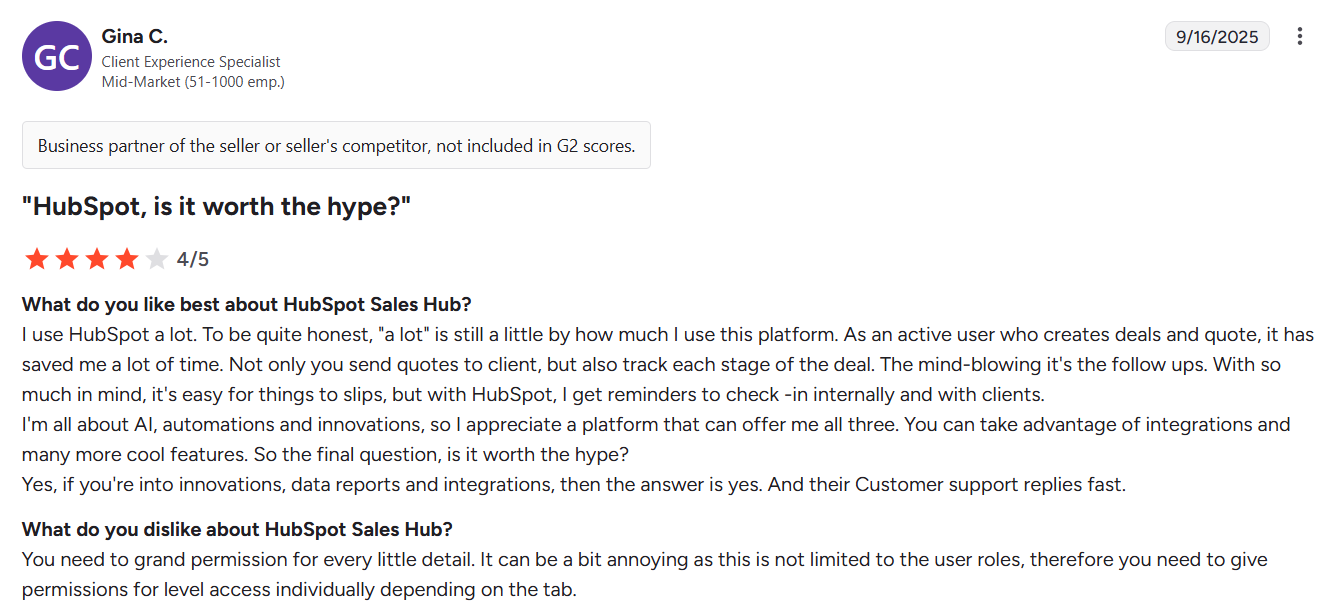Click the paragraph starting "You need to grand permission"

click(644, 574)
